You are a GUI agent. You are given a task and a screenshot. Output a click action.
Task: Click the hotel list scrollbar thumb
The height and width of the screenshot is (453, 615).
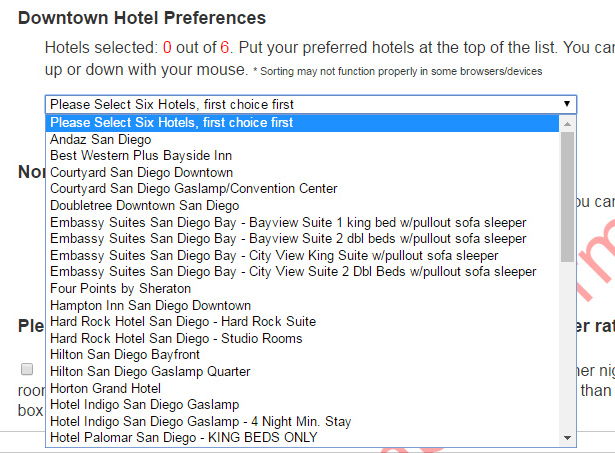click(567, 197)
